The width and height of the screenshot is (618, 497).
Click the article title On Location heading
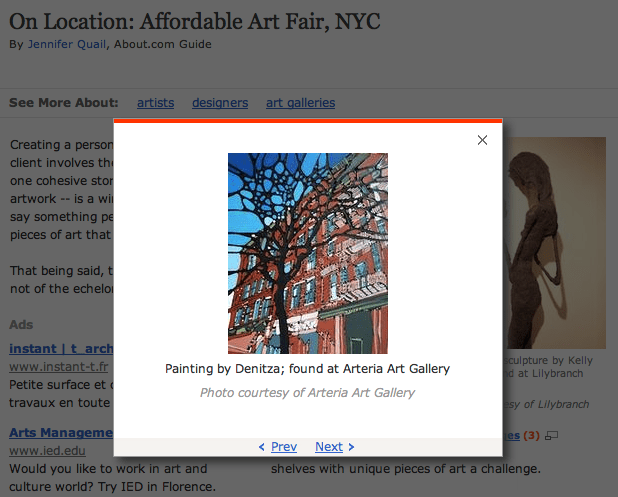coord(195,21)
